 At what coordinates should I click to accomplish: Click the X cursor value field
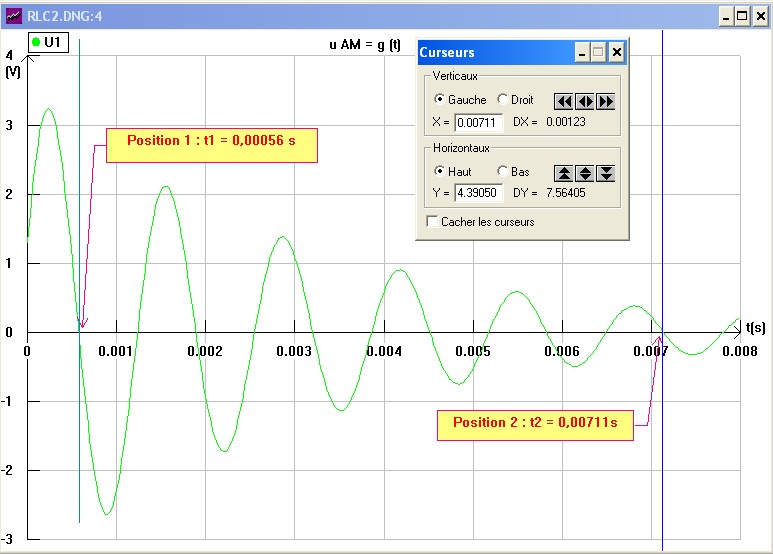point(479,123)
